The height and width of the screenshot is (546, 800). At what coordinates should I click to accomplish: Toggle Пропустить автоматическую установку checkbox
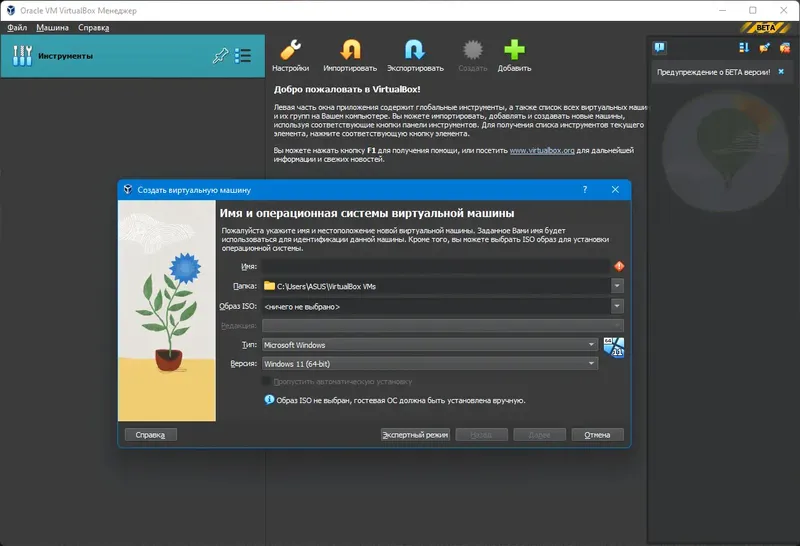coord(266,381)
